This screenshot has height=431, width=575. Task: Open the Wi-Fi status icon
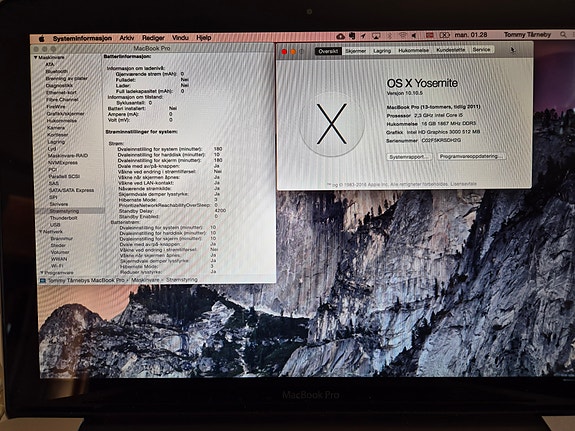[403, 36]
